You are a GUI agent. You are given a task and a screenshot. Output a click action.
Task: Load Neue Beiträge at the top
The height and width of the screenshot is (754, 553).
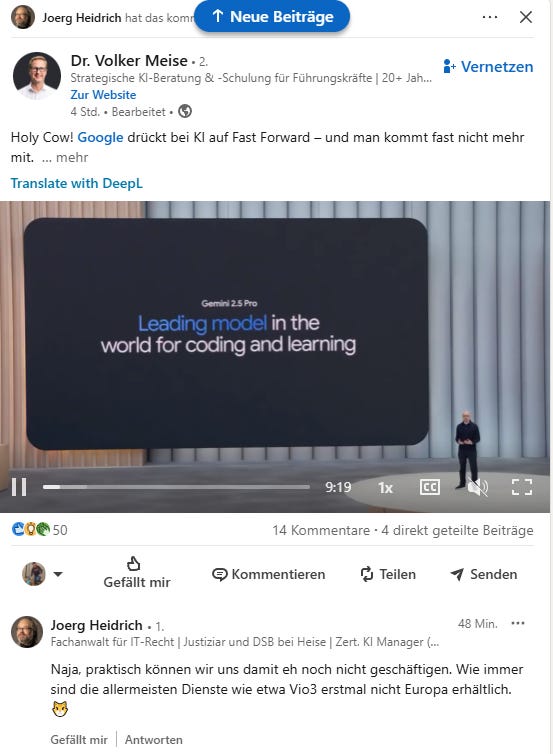pyautogui.click(x=272, y=16)
